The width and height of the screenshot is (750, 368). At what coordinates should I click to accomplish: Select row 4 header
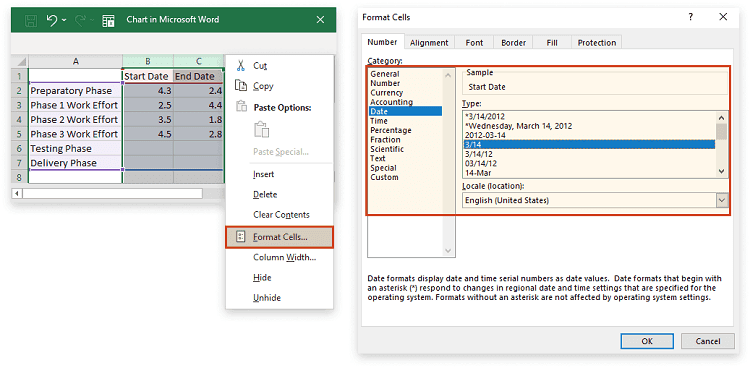[20, 120]
